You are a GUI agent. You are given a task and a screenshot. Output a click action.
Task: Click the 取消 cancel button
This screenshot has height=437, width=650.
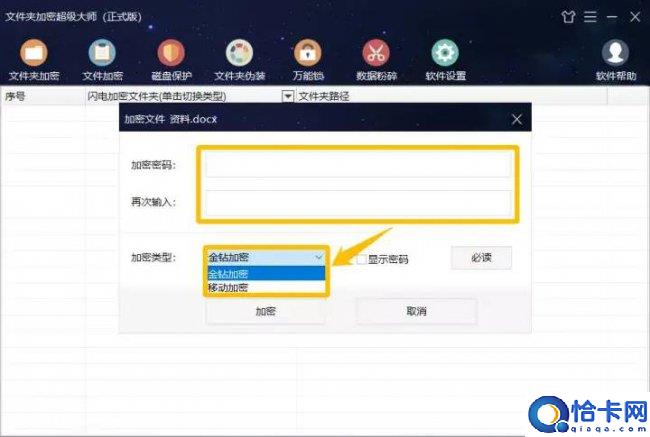click(x=417, y=311)
